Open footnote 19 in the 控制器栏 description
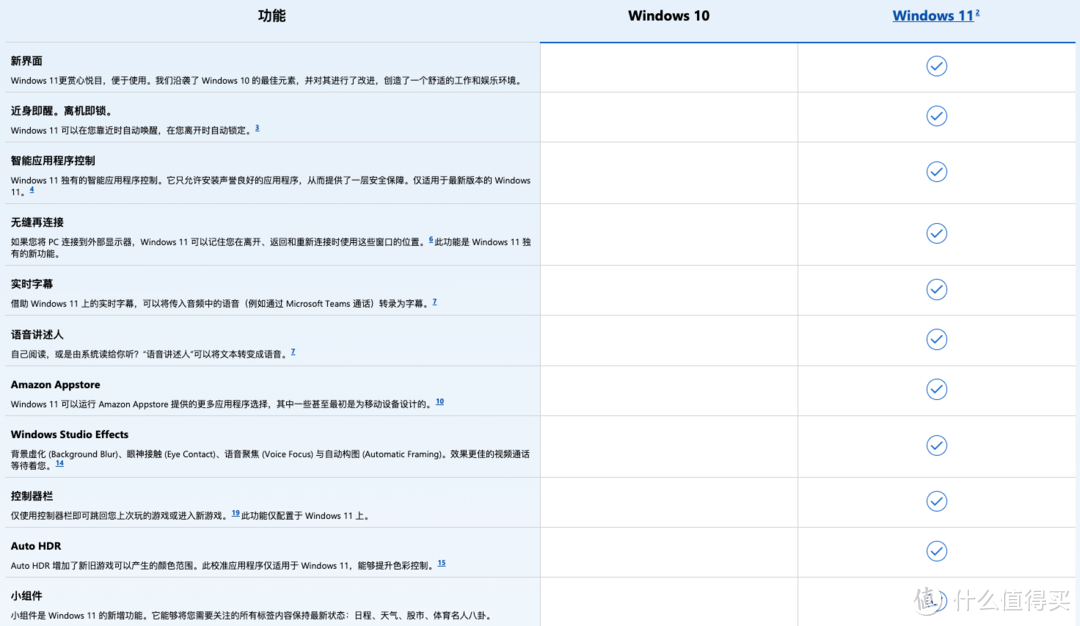Image resolution: width=1080 pixels, height=626 pixels. click(236, 513)
